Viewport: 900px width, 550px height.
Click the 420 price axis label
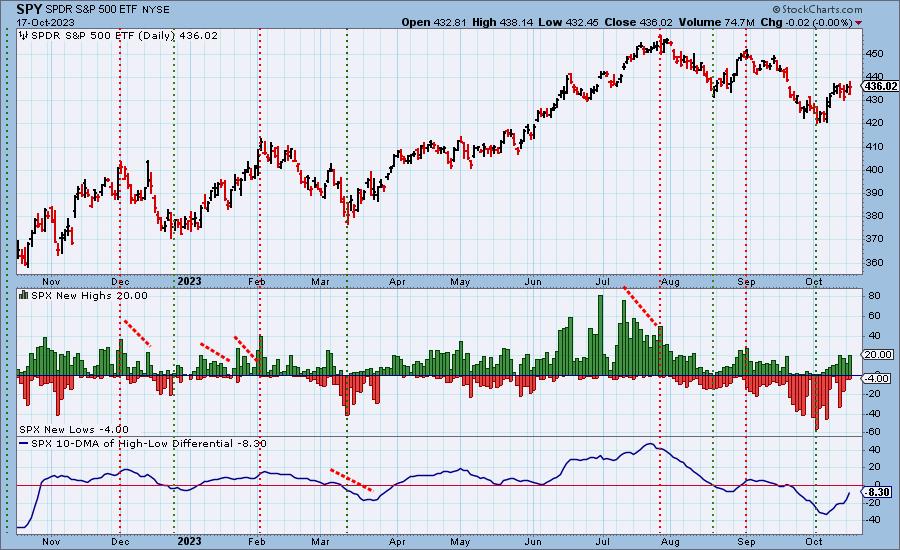[x=875, y=123]
